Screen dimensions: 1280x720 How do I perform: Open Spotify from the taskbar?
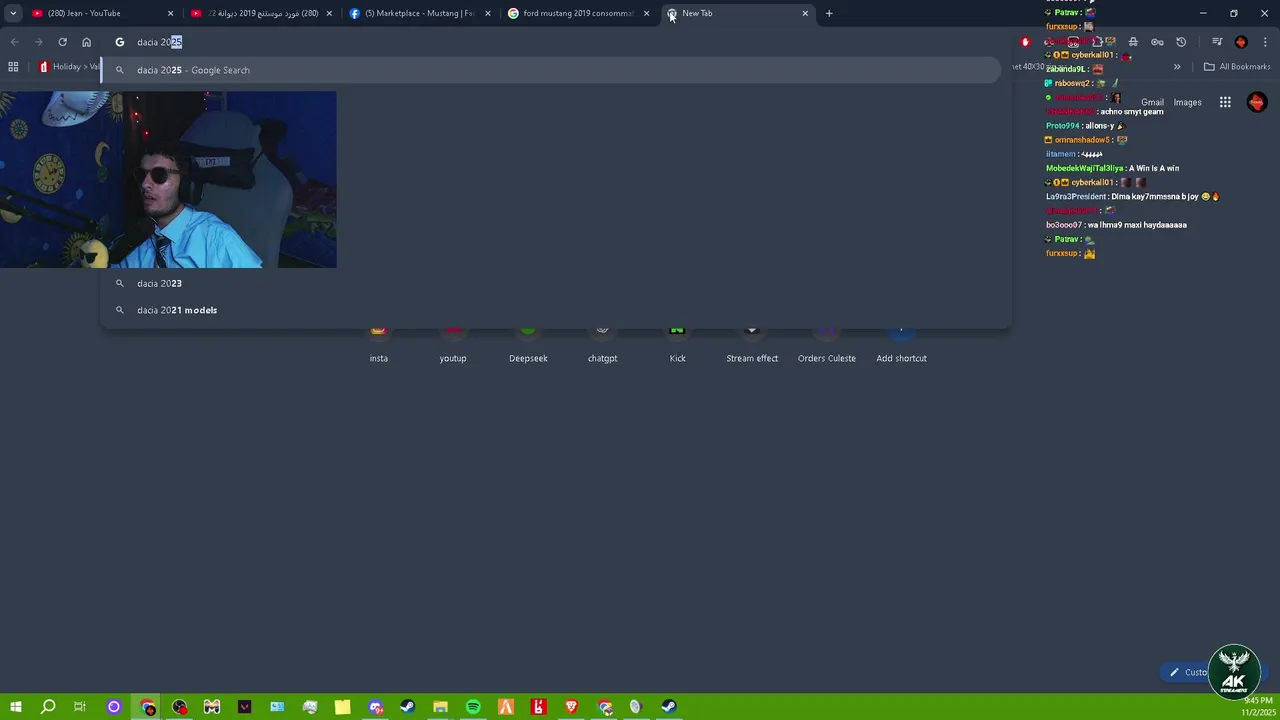473,707
